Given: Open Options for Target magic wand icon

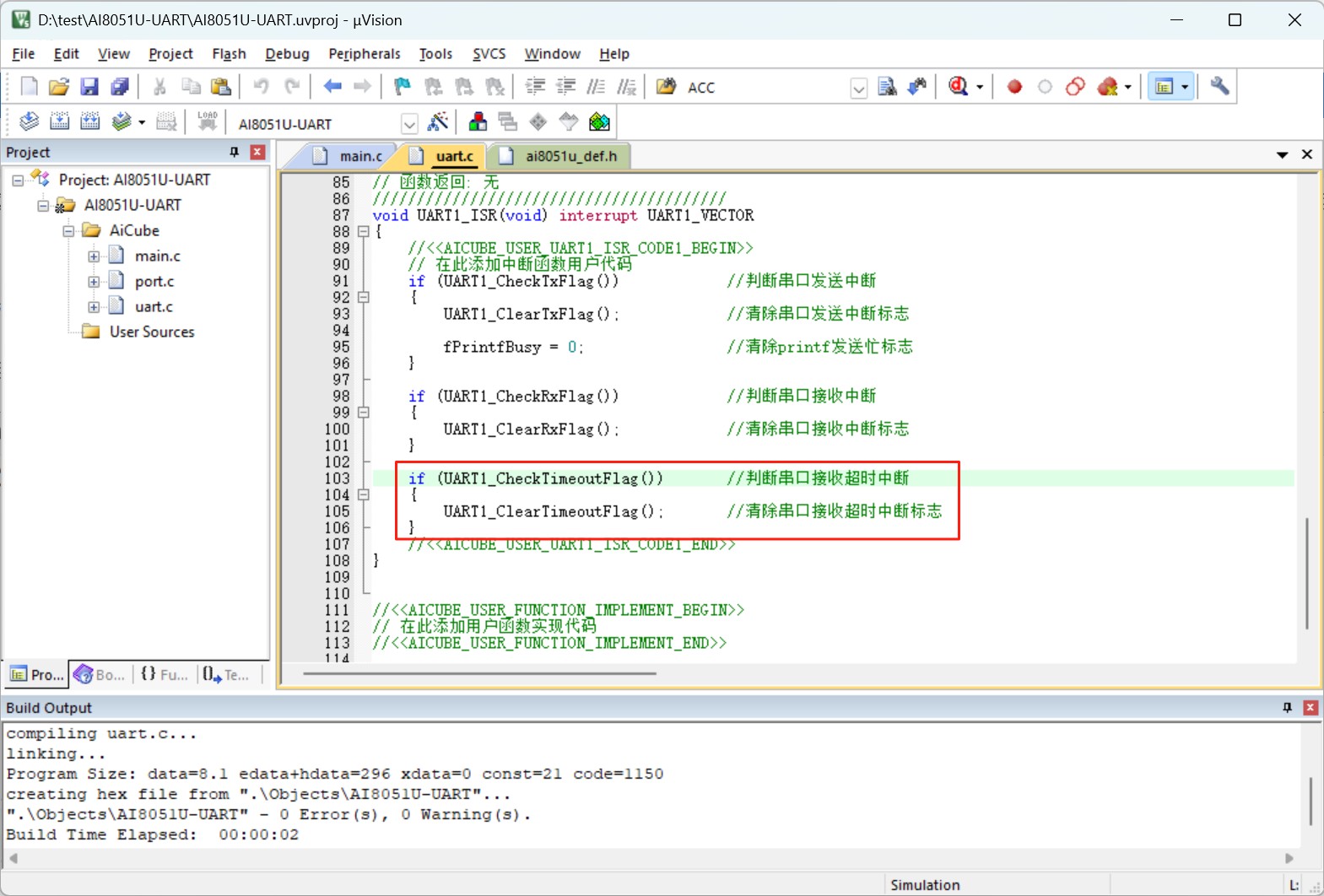Looking at the screenshot, I should pyautogui.click(x=438, y=122).
